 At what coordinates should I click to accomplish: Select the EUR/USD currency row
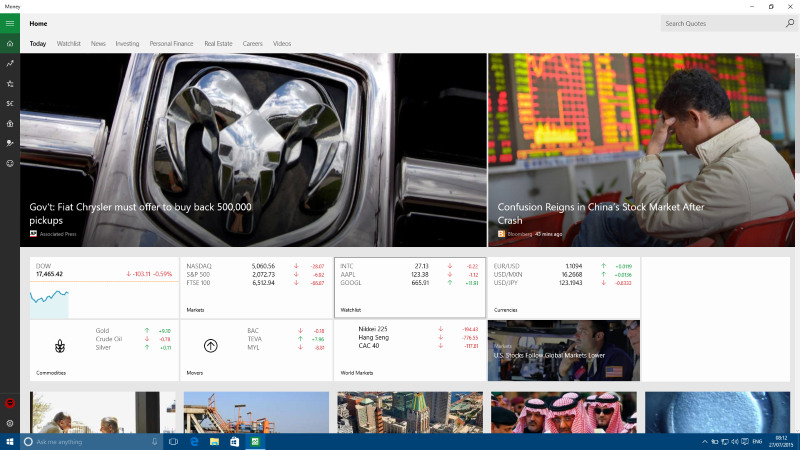563,266
